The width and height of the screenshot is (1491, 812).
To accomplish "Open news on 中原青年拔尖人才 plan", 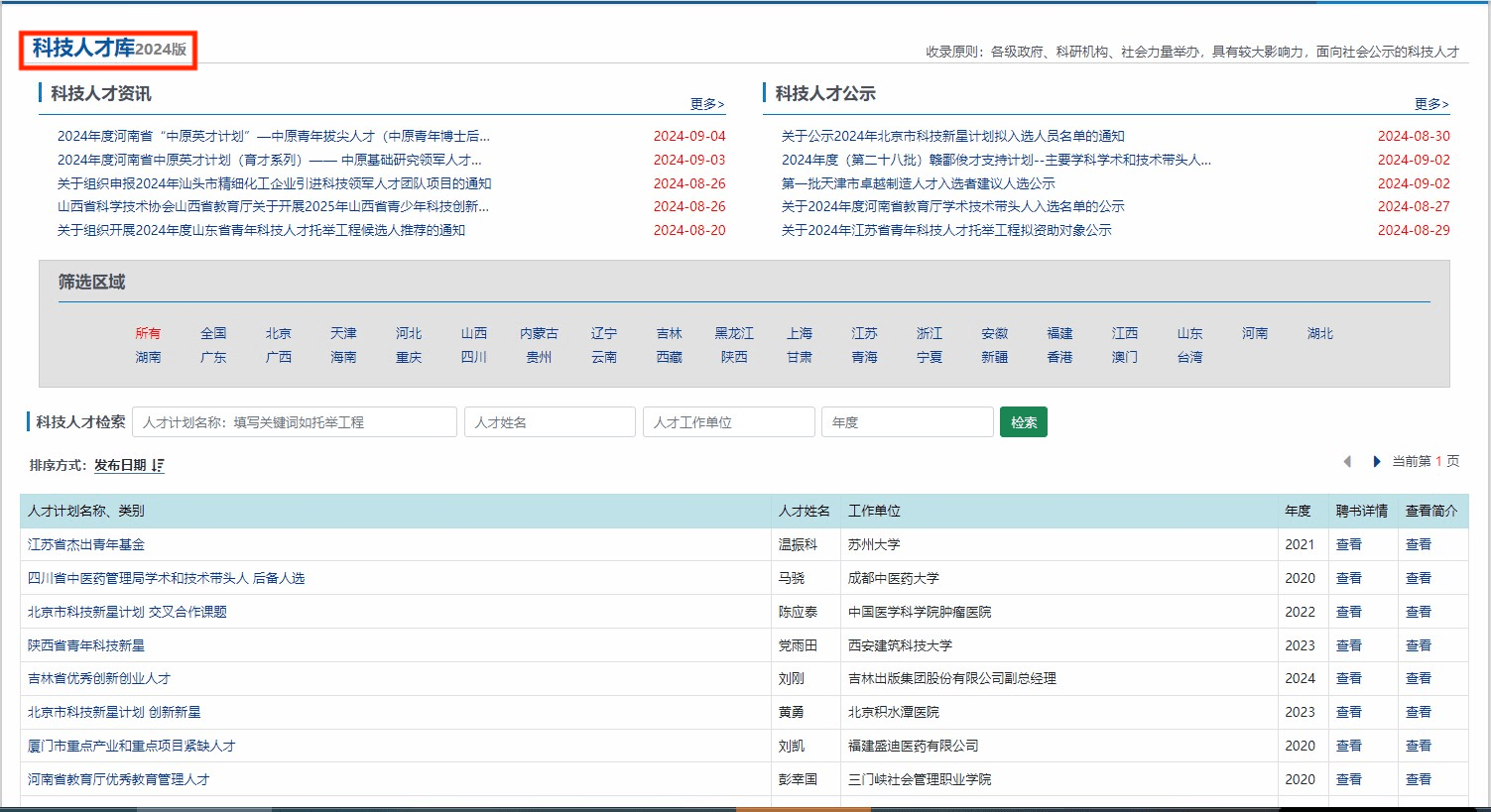I will pyautogui.click(x=274, y=136).
